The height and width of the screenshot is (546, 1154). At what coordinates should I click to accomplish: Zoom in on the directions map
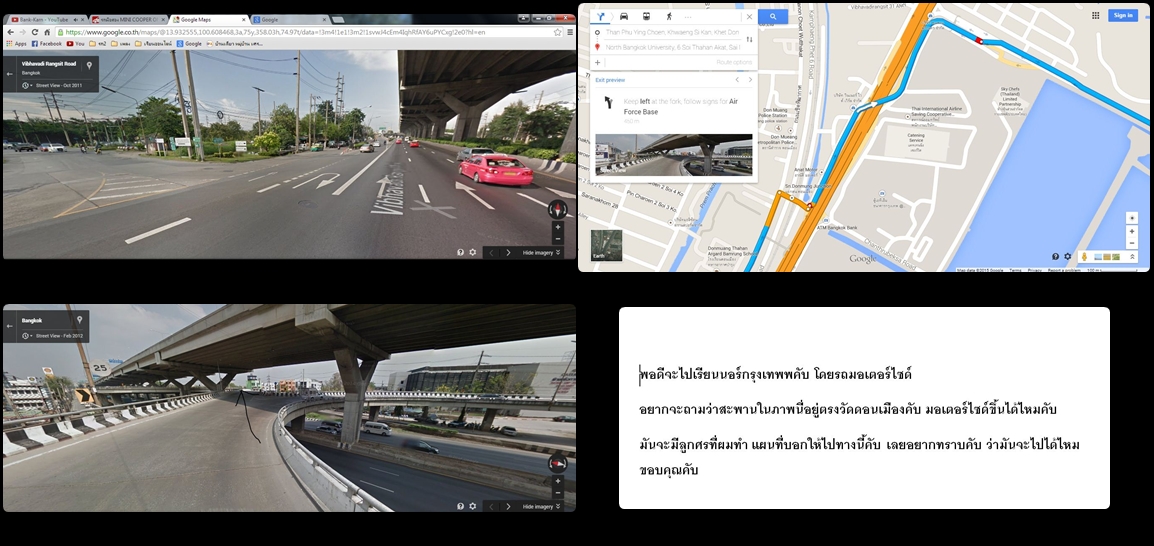(1132, 231)
